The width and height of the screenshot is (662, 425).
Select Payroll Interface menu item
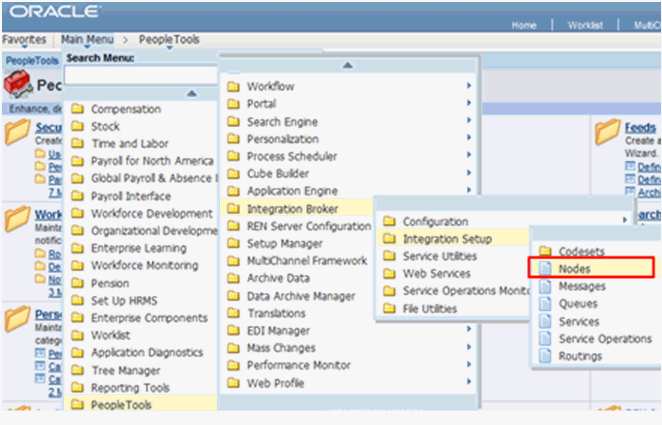[131, 196]
